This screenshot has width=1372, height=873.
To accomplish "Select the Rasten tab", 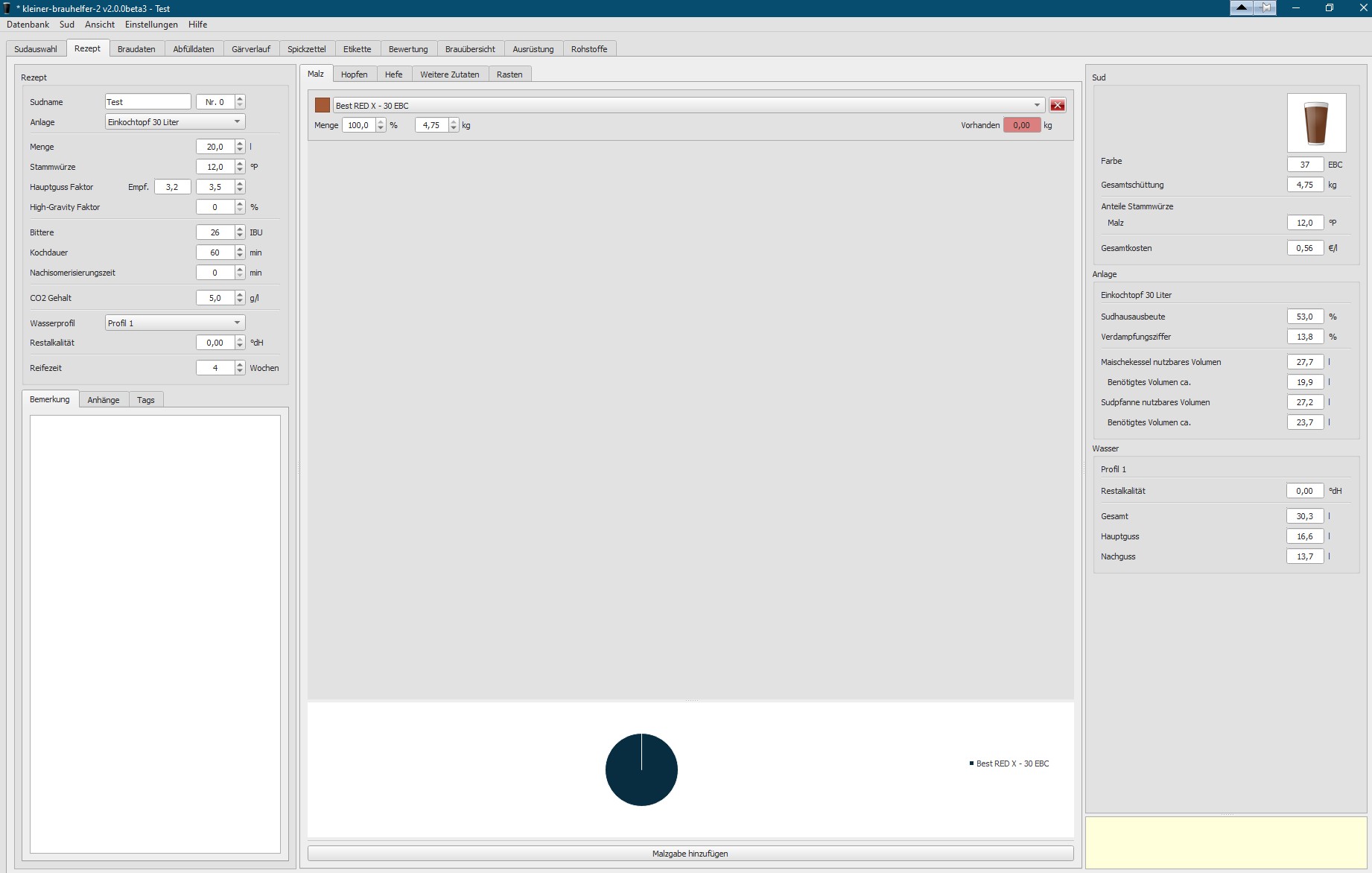I will coord(509,74).
